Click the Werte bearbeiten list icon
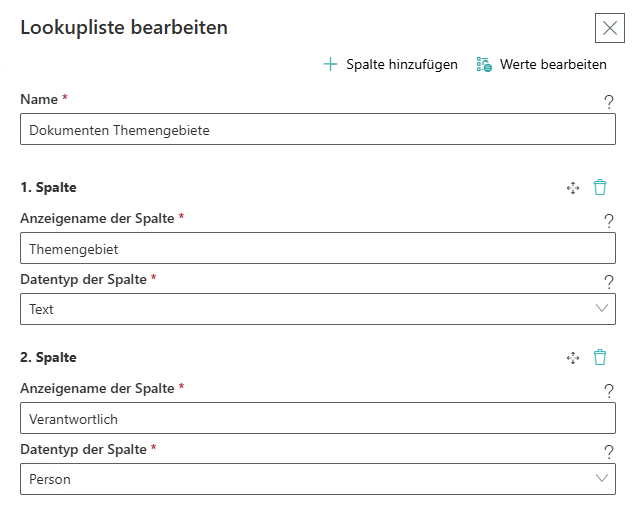 click(x=484, y=64)
